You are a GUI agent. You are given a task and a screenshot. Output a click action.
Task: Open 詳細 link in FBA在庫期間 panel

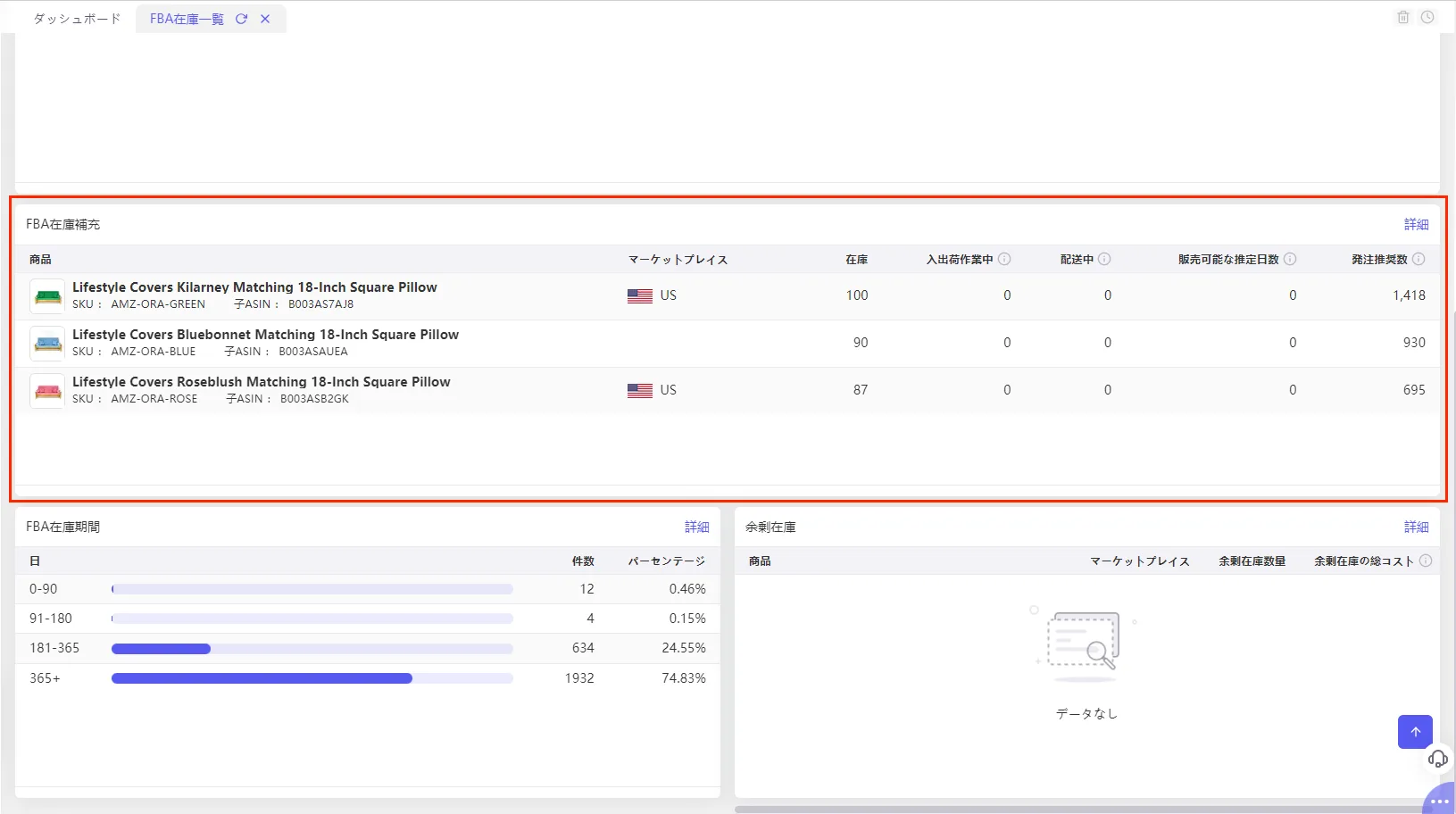pyautogui.click(x=696, y=527)
